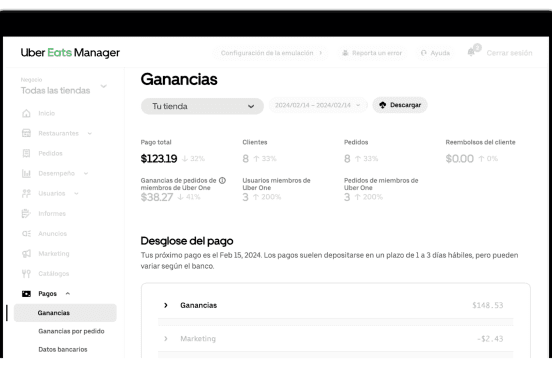Click the Usuarios people icon

(x=26, y=193)
